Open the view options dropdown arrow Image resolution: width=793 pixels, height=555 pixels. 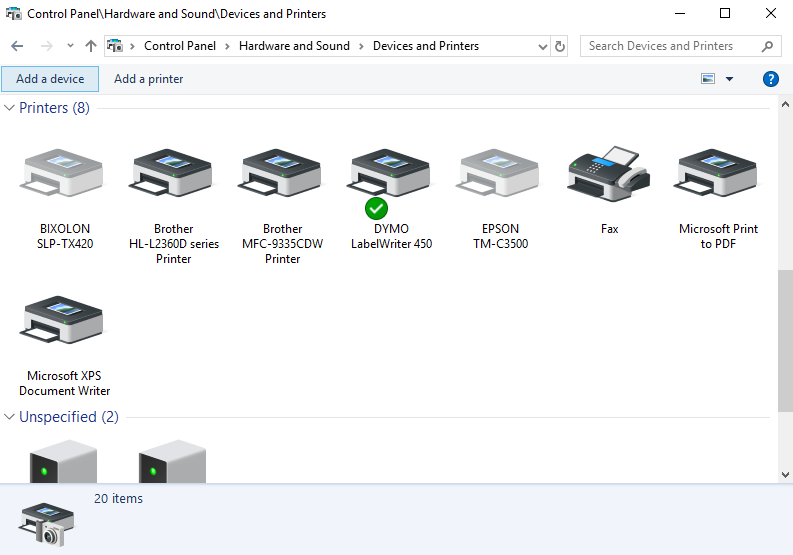point(729,79)
